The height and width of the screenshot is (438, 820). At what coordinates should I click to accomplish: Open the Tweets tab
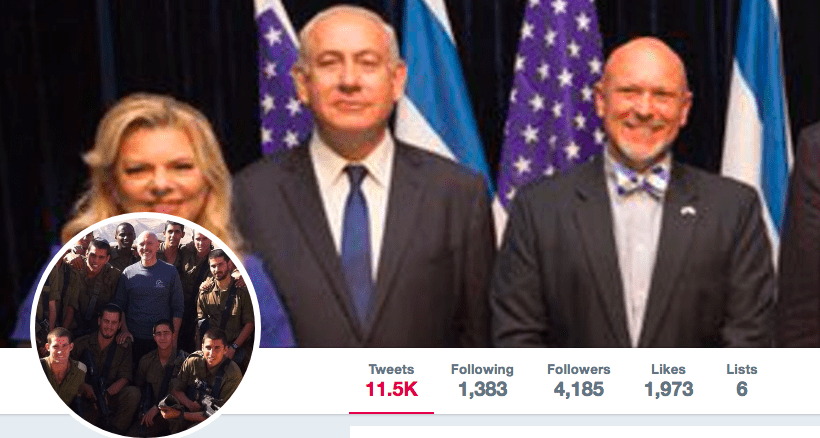tap(391, 381)
